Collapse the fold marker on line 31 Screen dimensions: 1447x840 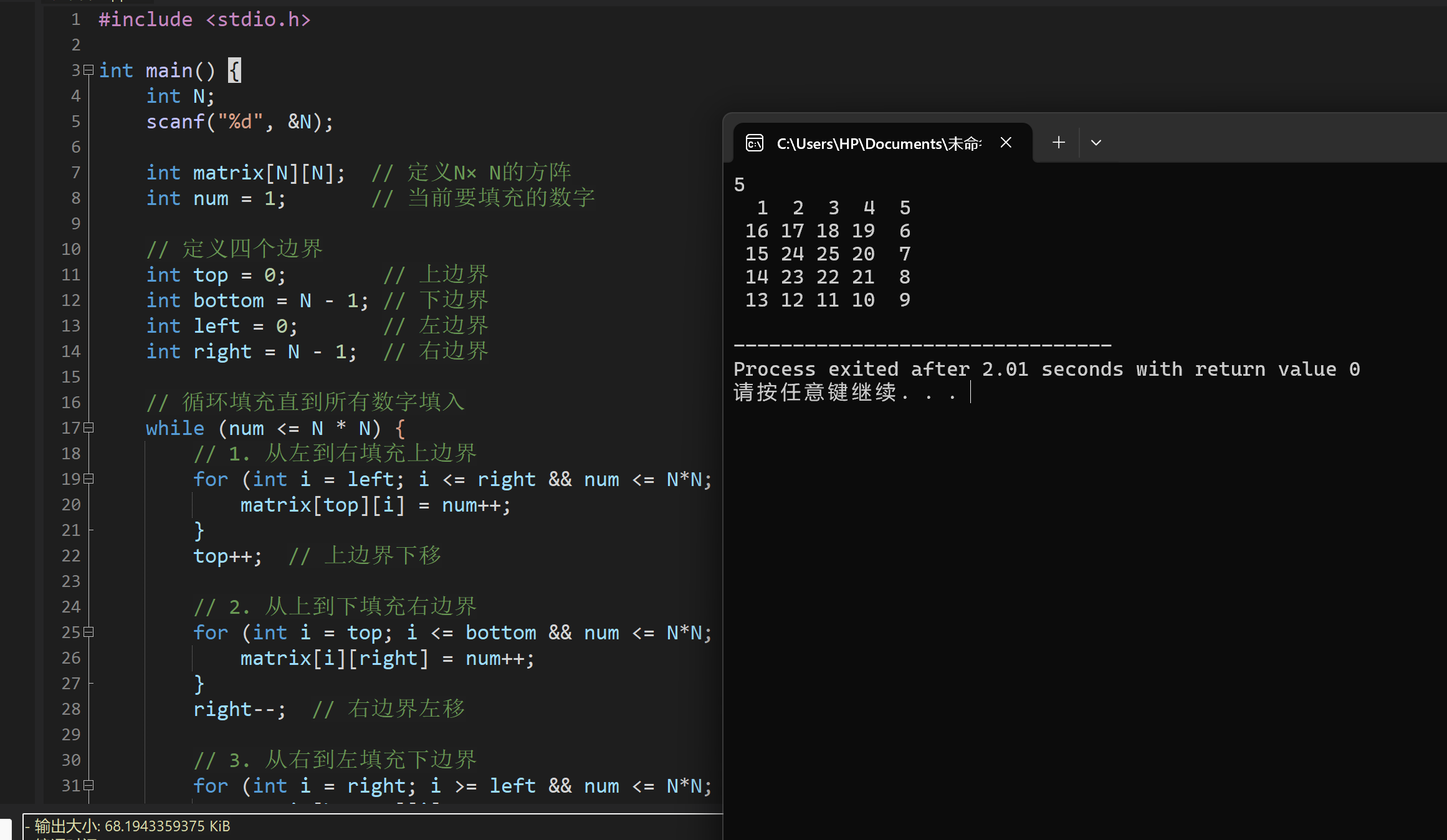coord(88,785)
